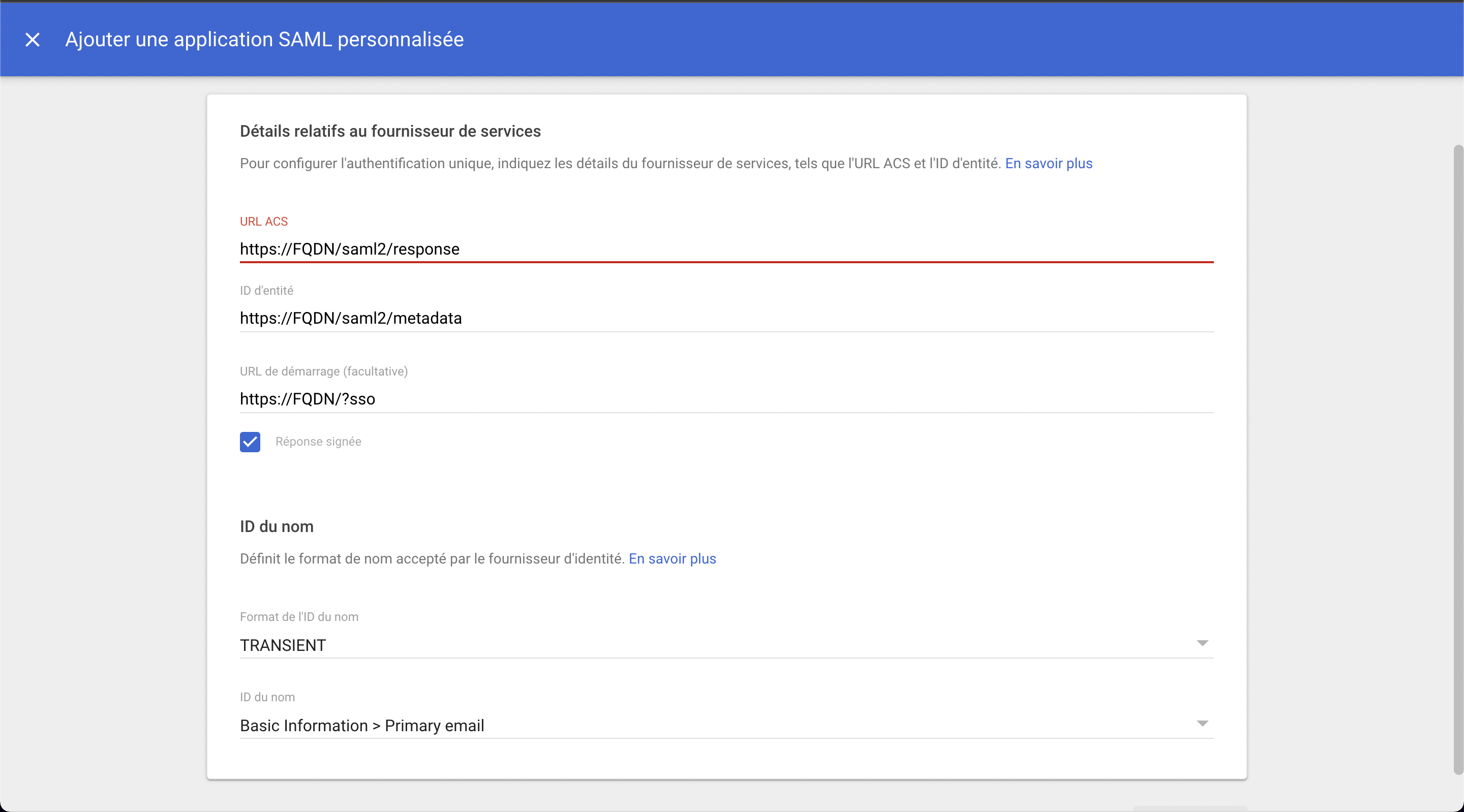Select the TRANSIENT value text
This screenshot has width=1464, height=812.
[283, 645]
